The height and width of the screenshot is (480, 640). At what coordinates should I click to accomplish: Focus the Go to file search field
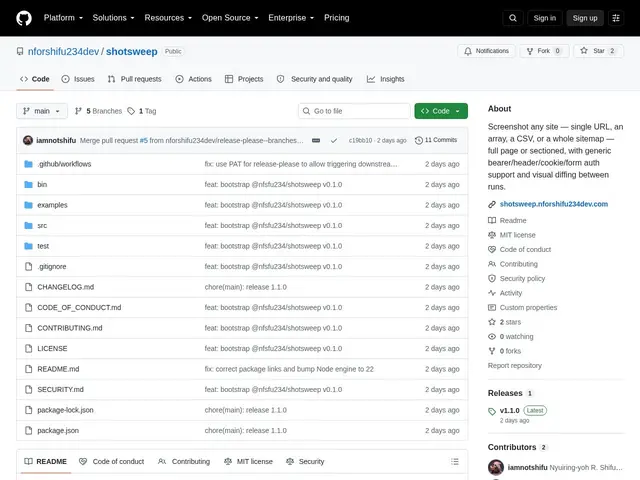point(354,111)
